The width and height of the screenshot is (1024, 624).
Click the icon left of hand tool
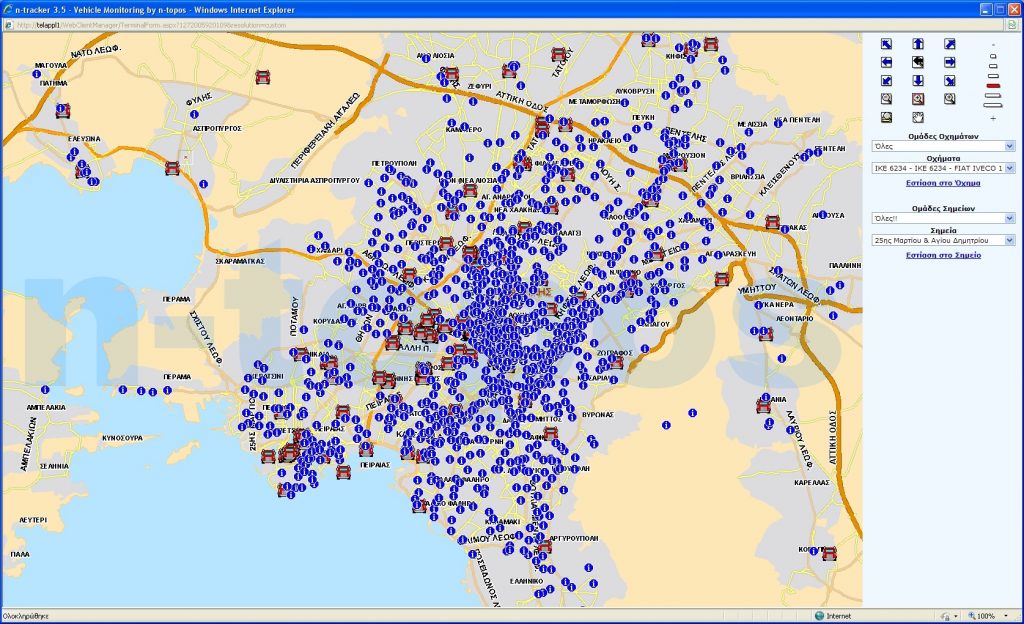pos(886,117)
